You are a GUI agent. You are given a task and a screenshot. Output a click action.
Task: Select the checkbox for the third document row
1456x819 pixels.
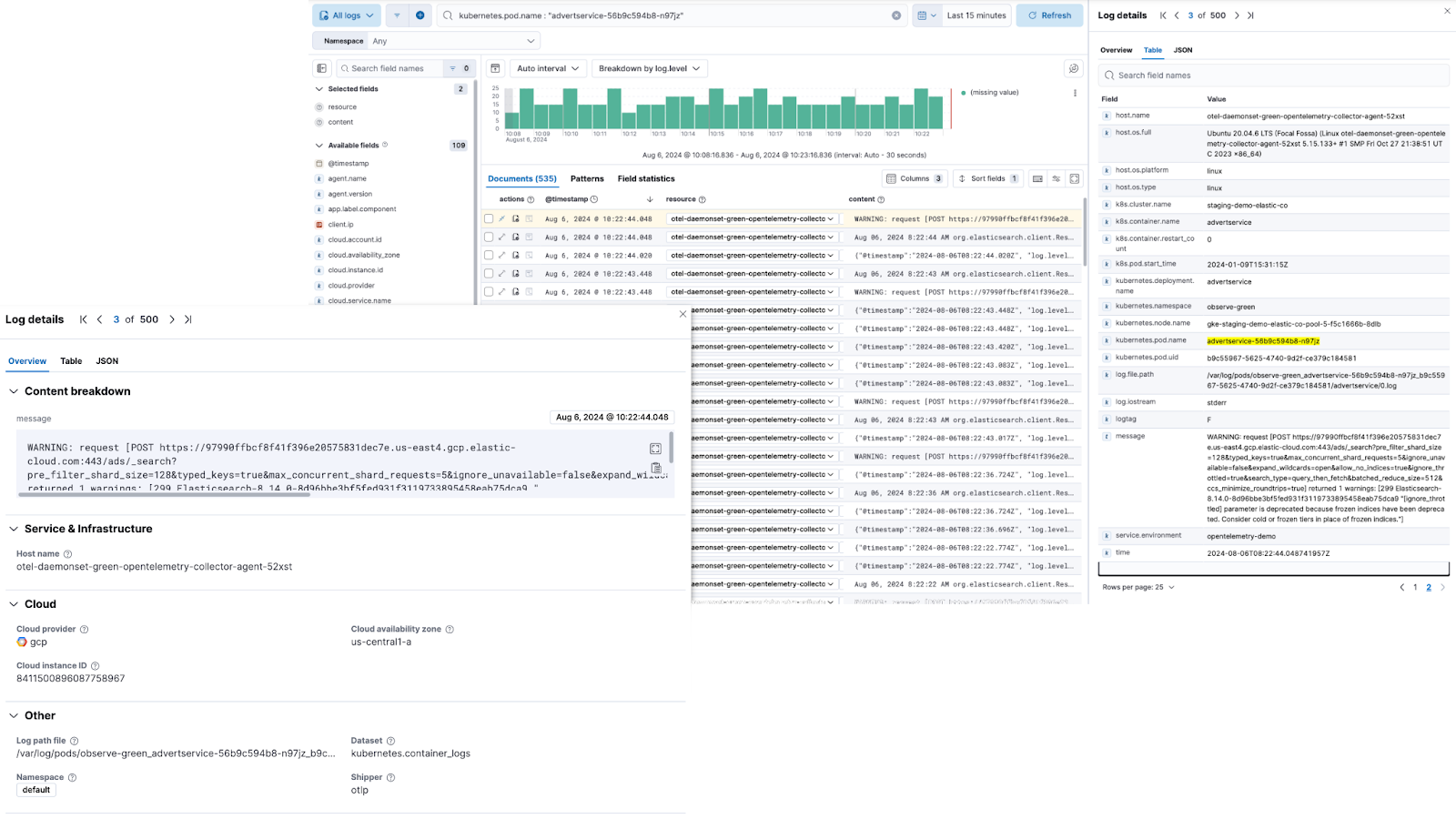(x=489, y=256)
